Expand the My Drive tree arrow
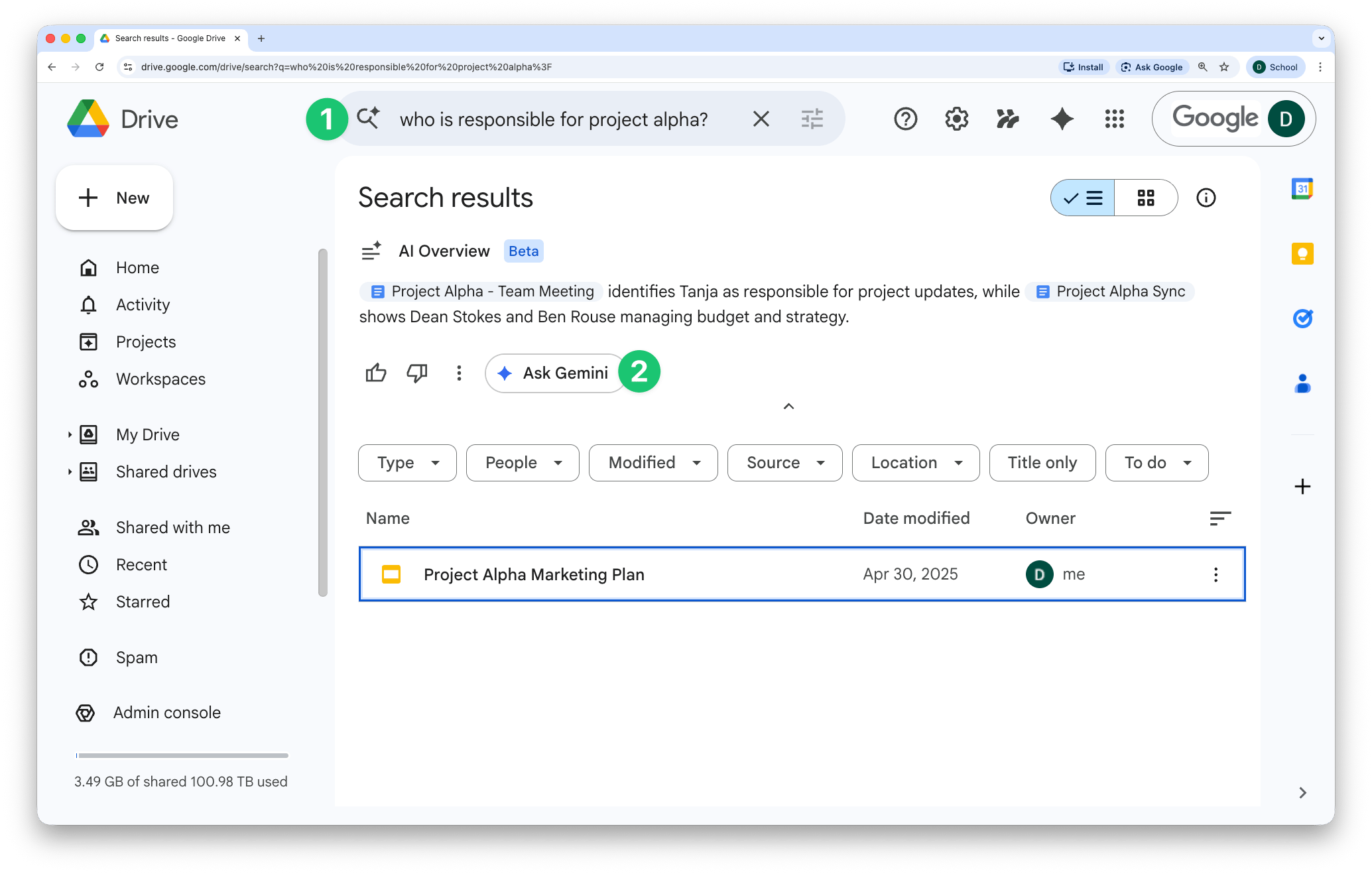This screenshot has width=1372, height=874. click(70, 435)
